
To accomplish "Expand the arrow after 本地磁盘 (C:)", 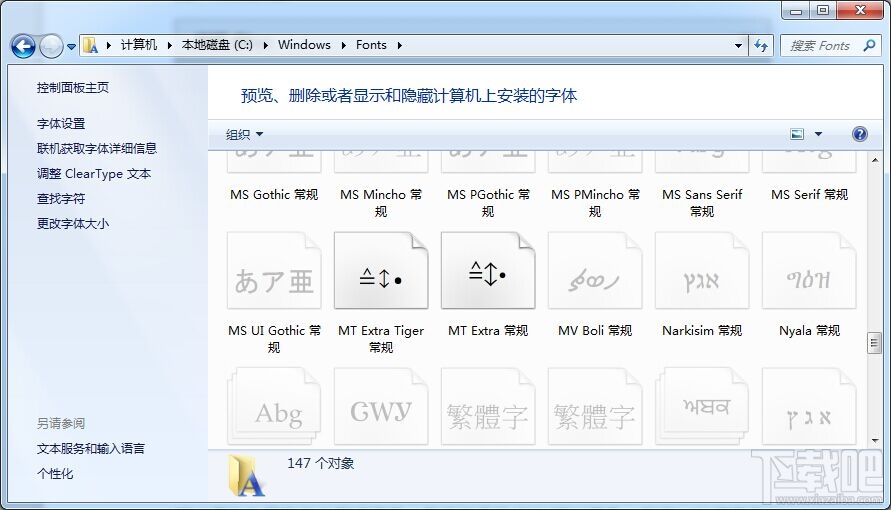I will 265,45.
